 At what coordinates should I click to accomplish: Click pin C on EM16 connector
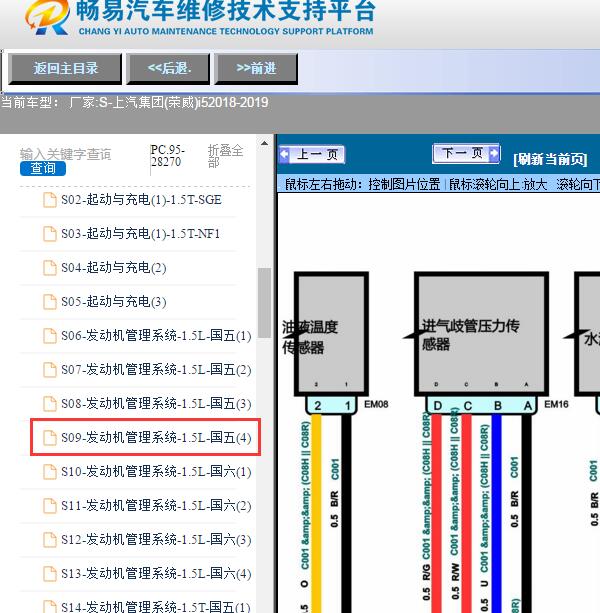467,406
